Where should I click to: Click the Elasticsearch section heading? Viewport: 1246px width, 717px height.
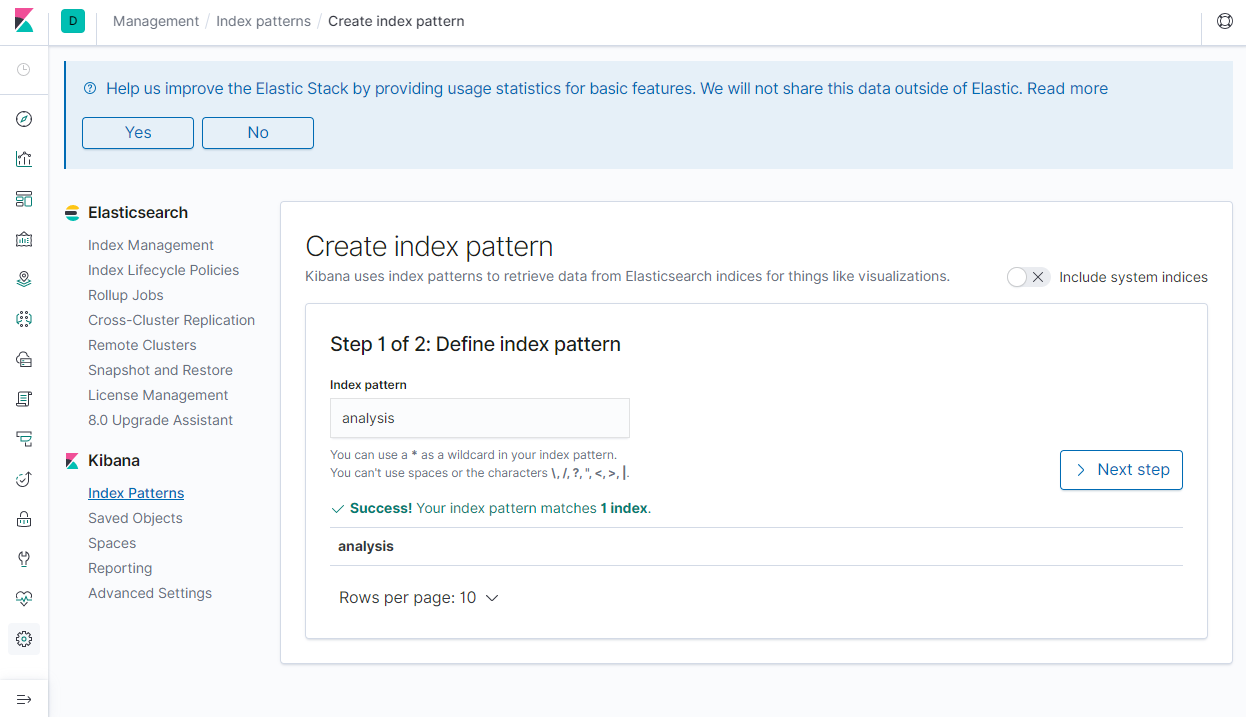[x=138, y=212]
